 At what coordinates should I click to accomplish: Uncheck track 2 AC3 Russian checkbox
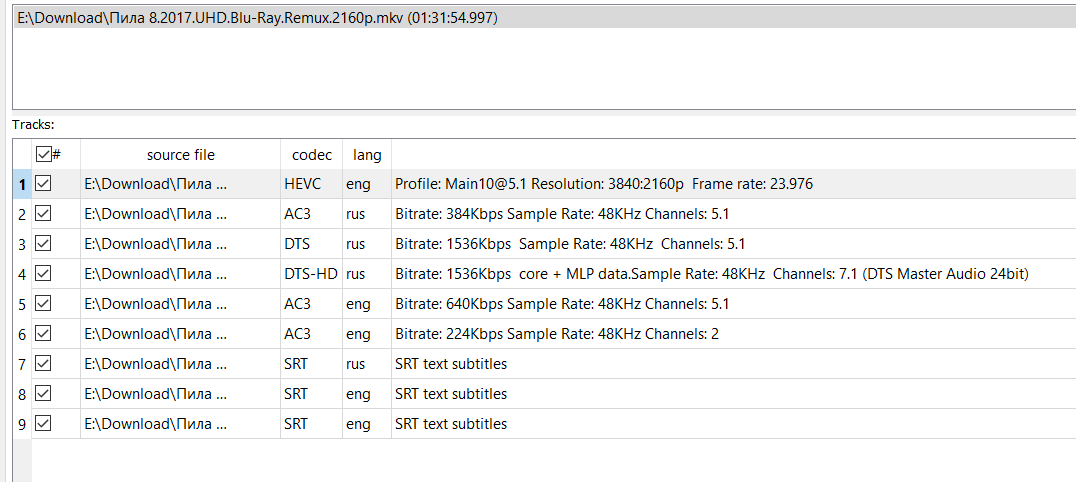[x=43, y=214]
